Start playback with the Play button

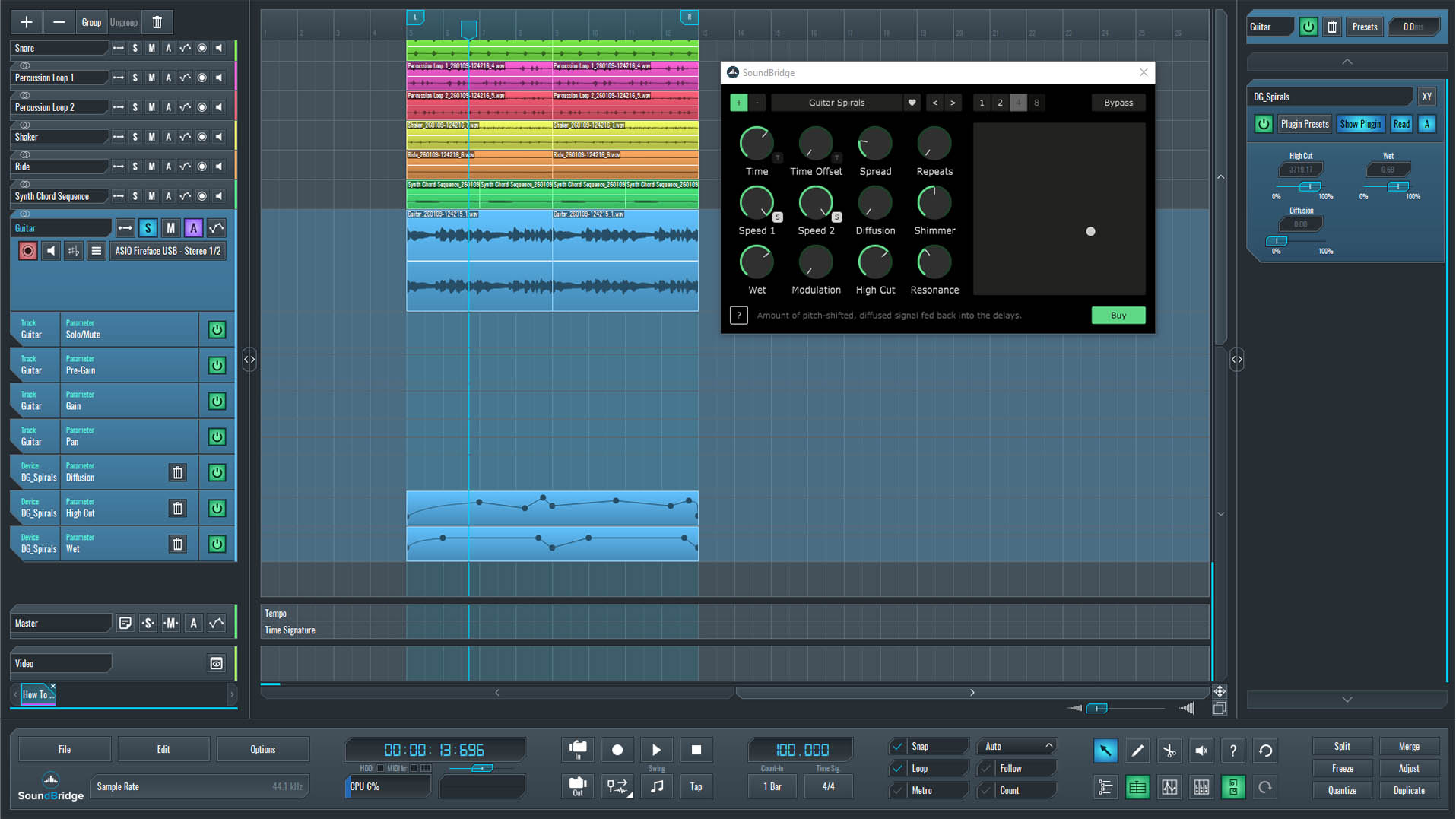pos(657,751)
